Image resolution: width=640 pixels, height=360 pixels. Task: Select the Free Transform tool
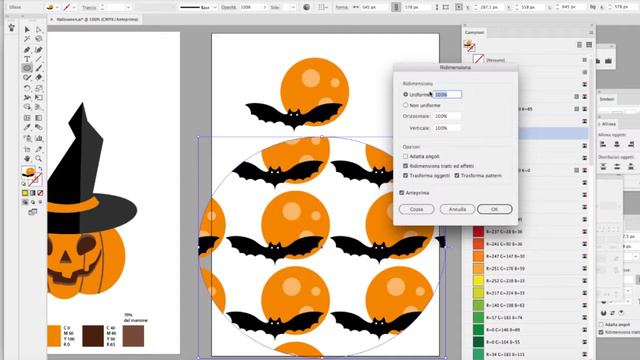[x=39, y=98]
